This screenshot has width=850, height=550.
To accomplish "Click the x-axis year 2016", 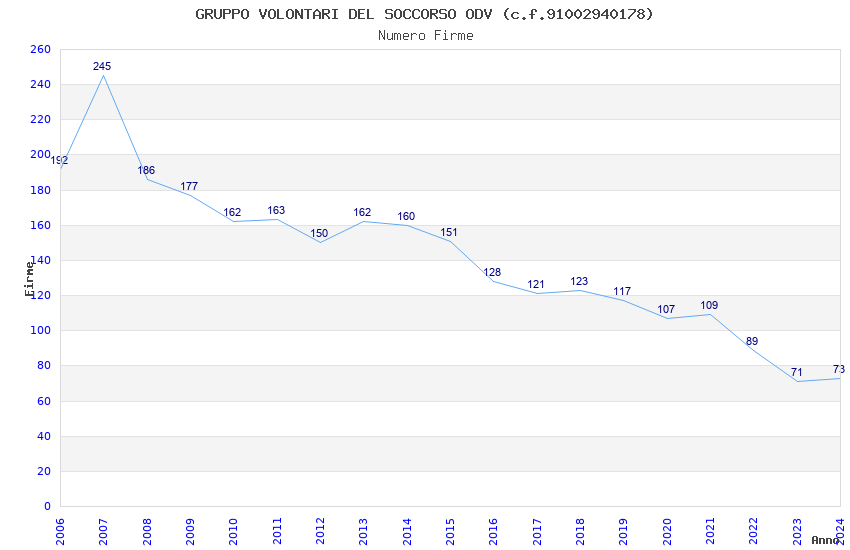I will tap(494, 532).
